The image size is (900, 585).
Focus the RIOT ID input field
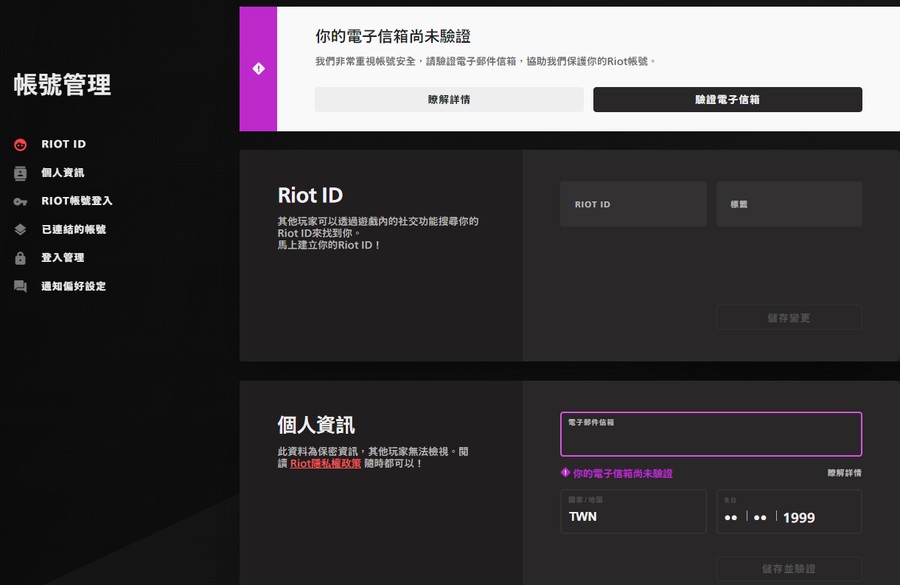pyautogui.click(x=633, y=204)
